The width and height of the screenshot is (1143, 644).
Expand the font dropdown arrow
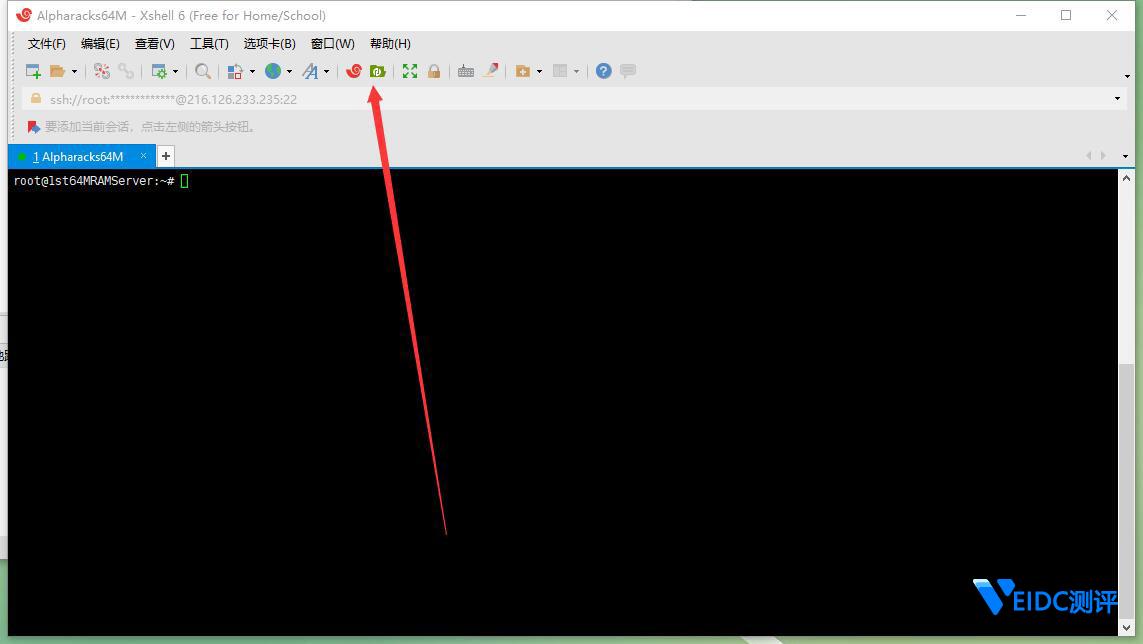327,71
